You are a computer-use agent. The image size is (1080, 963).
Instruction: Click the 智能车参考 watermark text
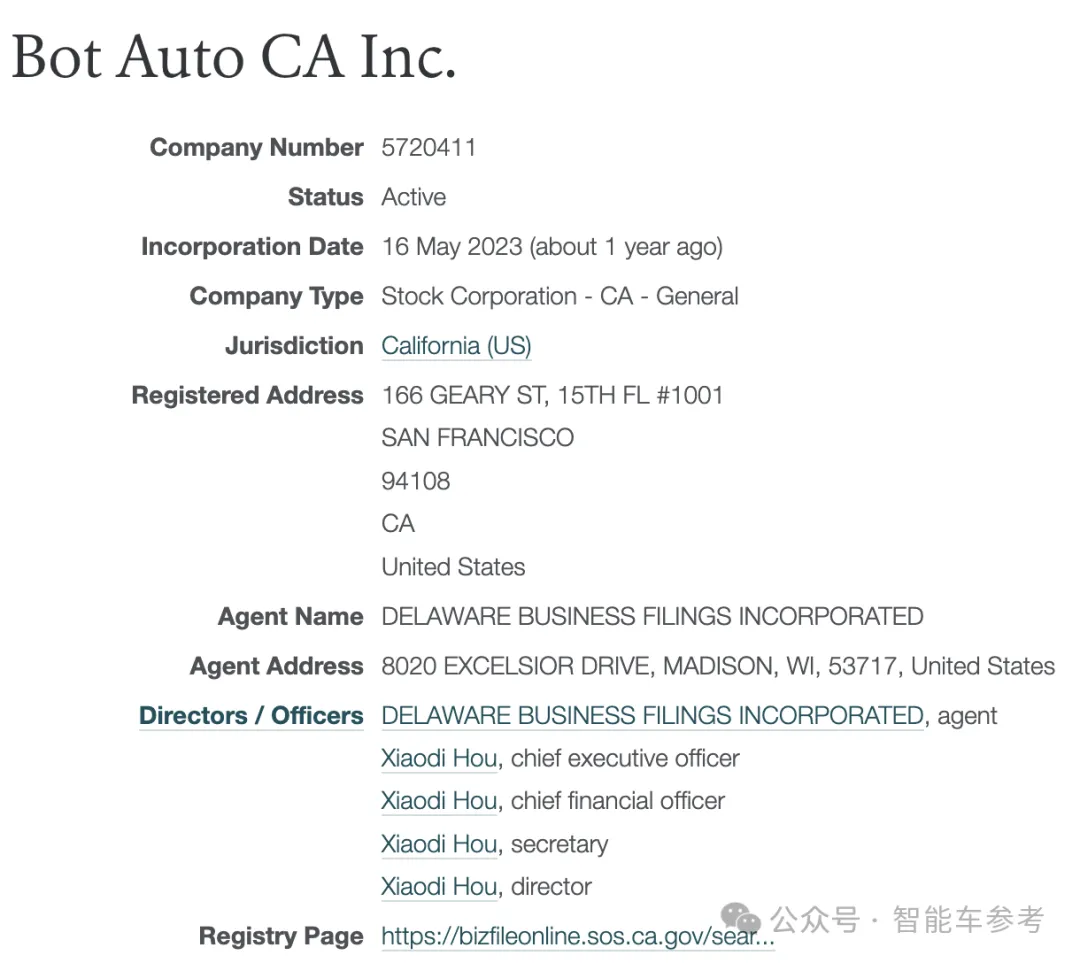[x=968, y=919]
